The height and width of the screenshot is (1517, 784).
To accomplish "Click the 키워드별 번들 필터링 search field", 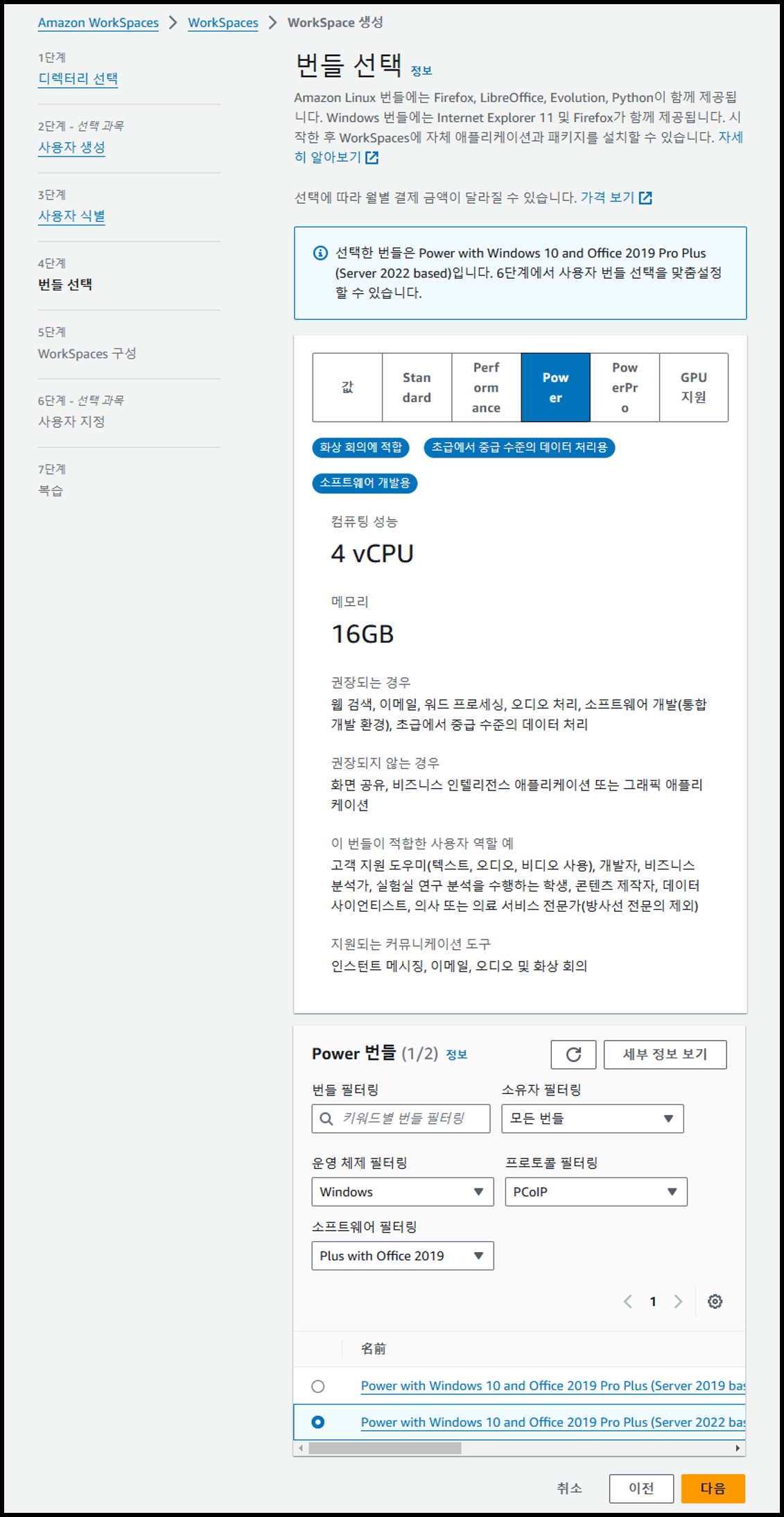I will [x=401, y=1118].
